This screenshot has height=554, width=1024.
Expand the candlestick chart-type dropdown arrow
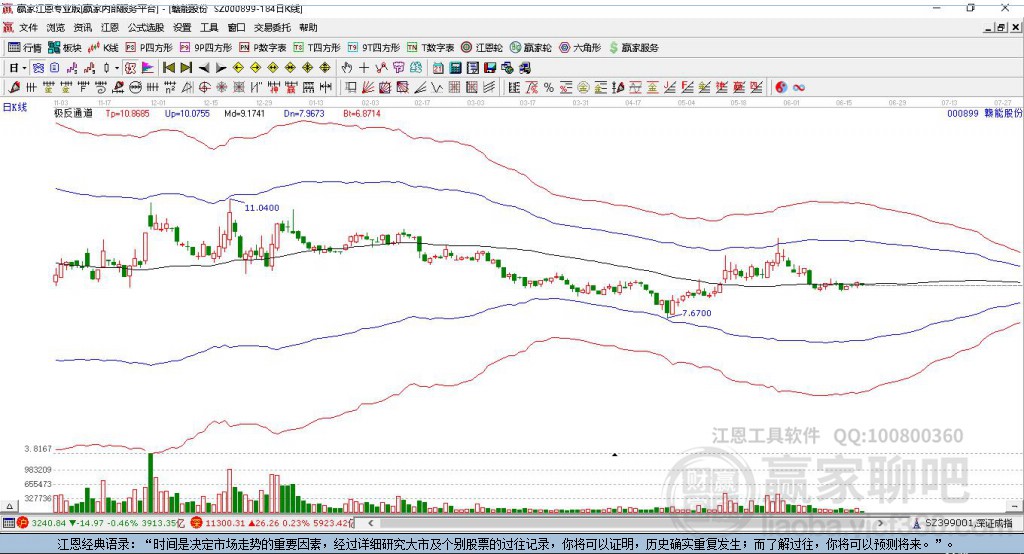117,68
